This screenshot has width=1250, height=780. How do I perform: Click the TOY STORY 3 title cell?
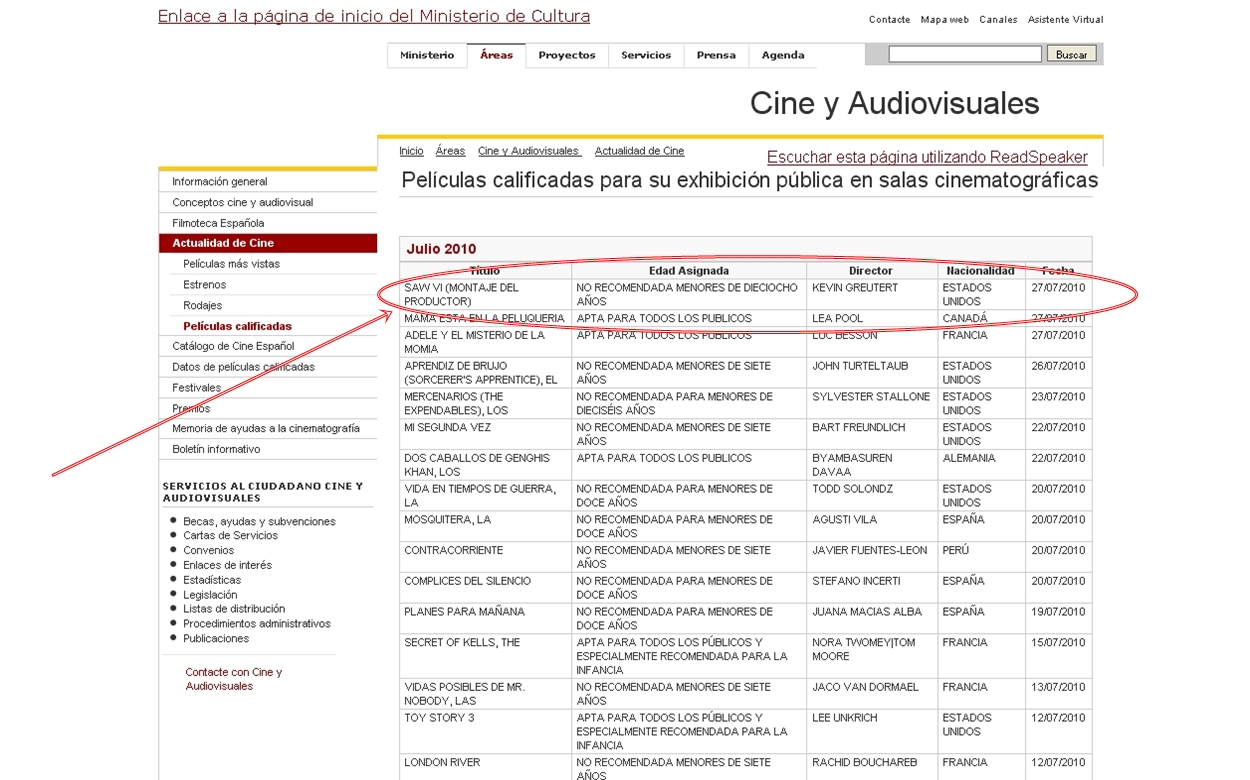(x=485, y=731)
